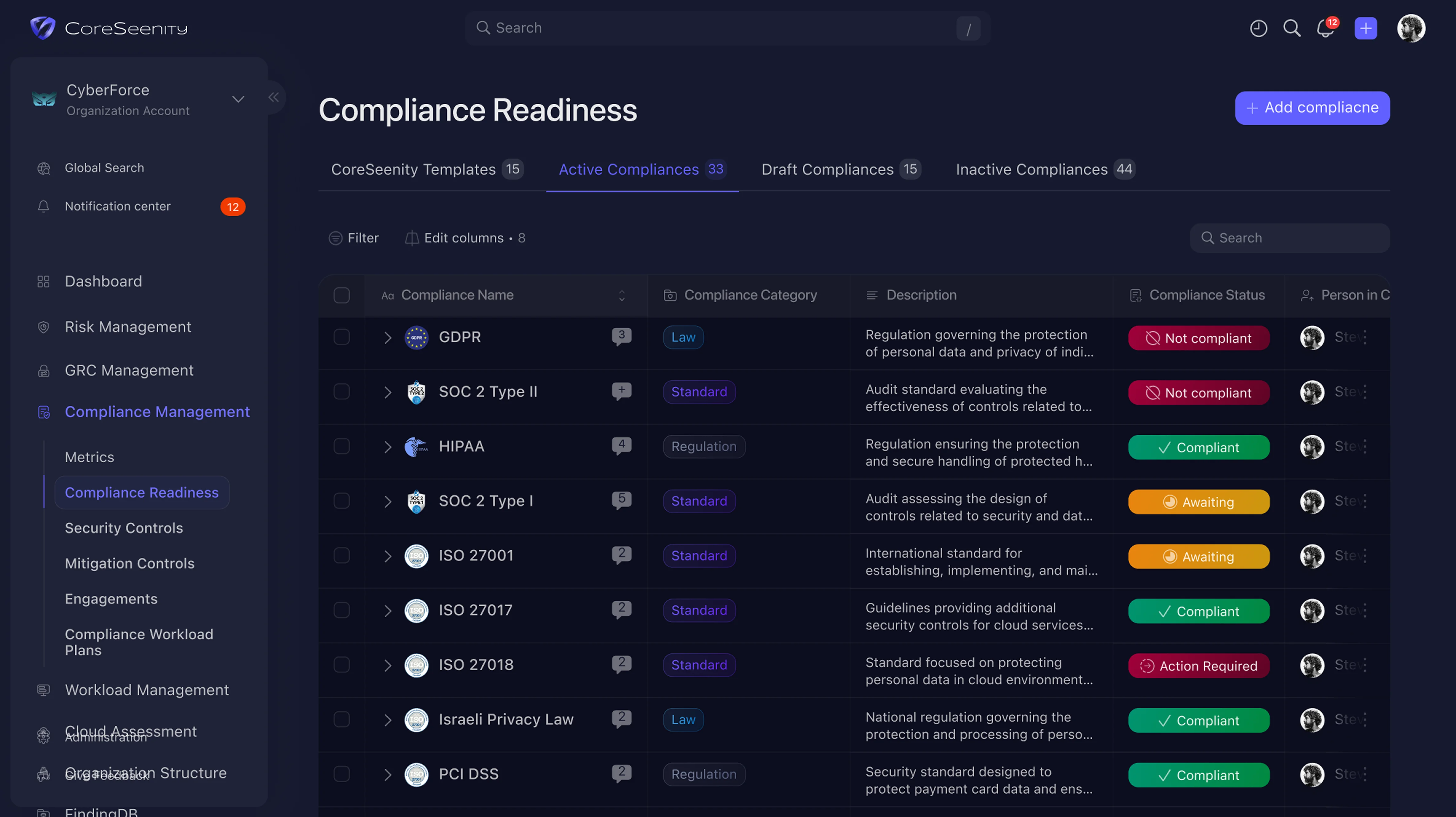Expand the PCI DSS row chevron
The height and width of the screenshot is (817, 1456).
click(388, 775)
